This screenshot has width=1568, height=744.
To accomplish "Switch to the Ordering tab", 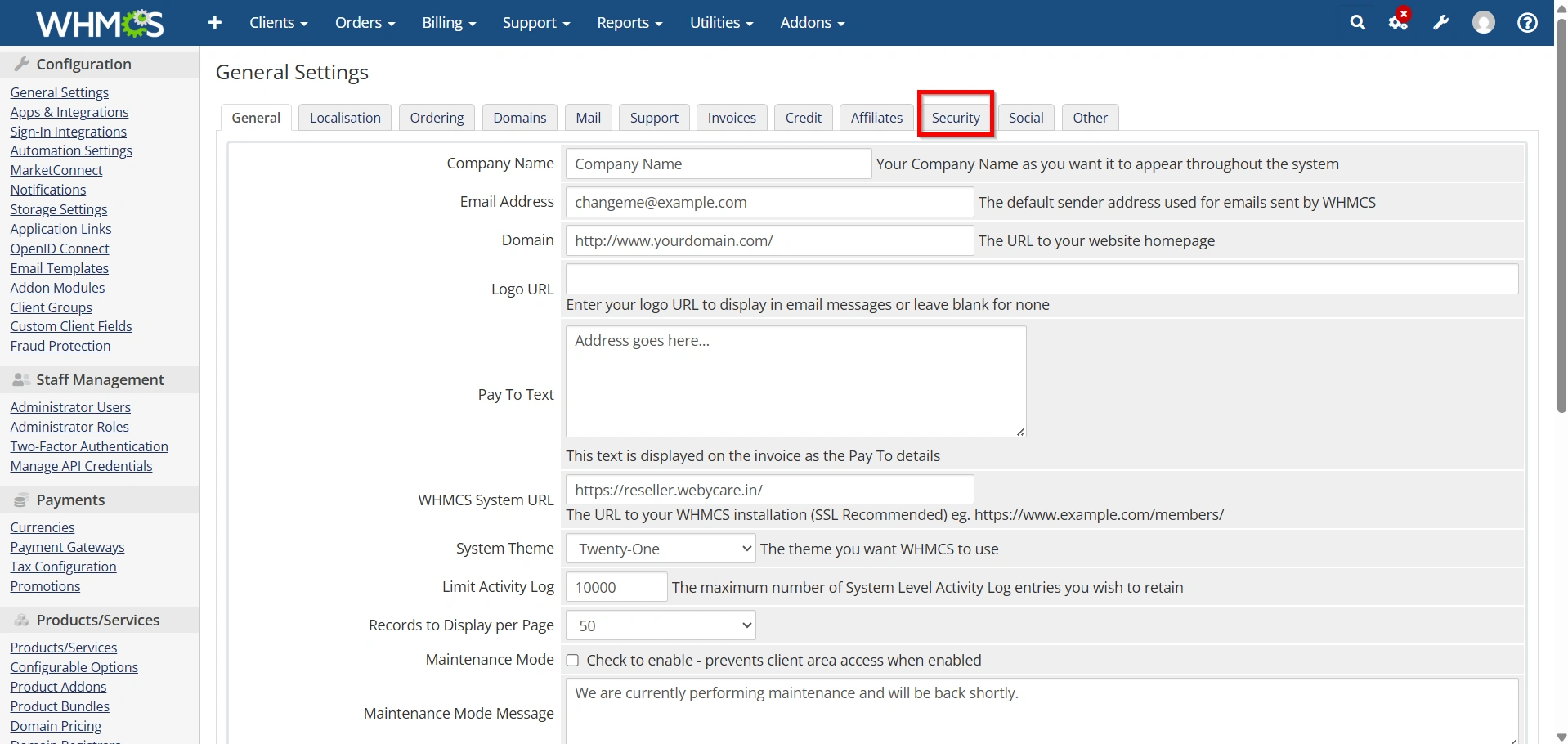I will click(x=437, y=118).
